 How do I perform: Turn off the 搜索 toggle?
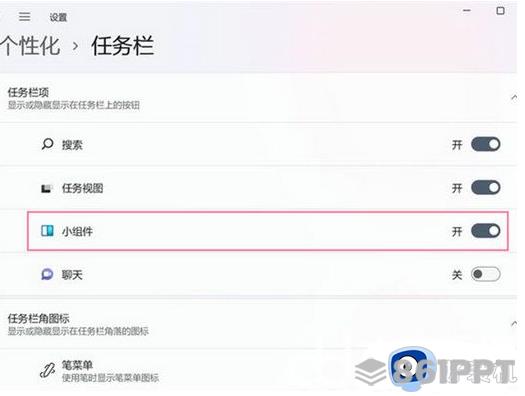point(485,144)
